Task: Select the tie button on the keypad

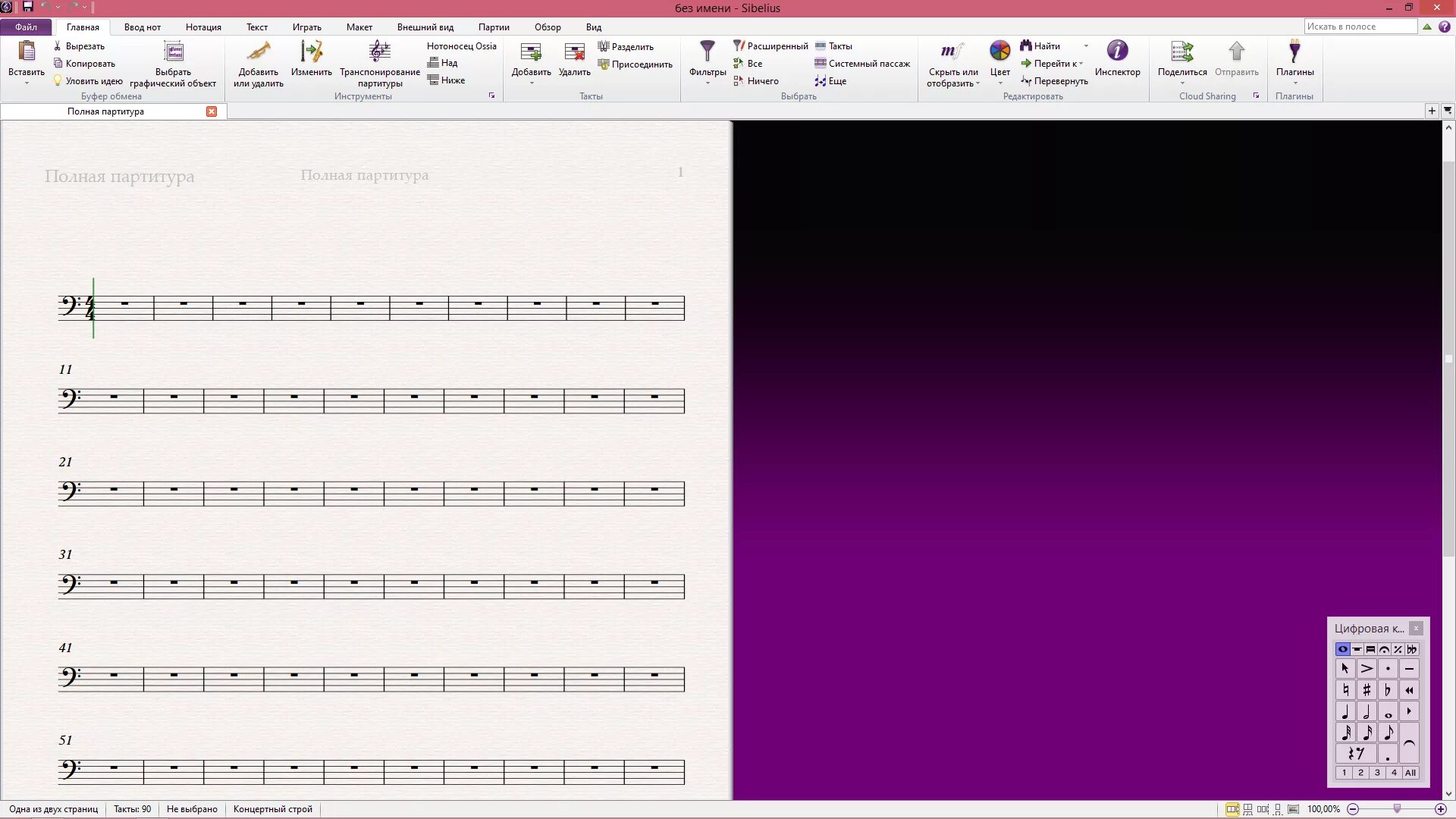Action: coord(1409,744)
